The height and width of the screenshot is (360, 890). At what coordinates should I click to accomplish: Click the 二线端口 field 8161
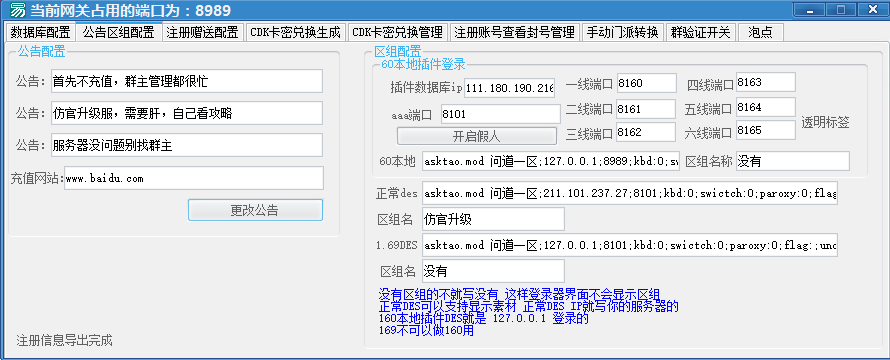[646, 108]
